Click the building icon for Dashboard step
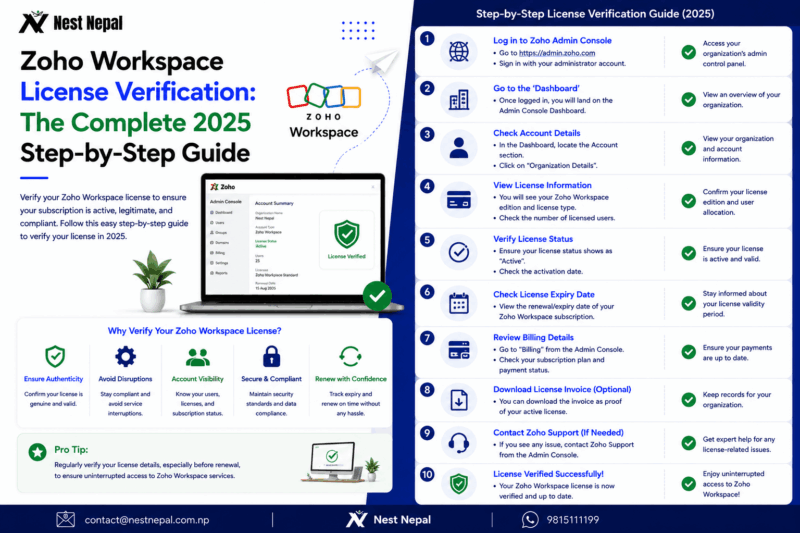This screenshot has height=533, width=800. pos(459,99)
